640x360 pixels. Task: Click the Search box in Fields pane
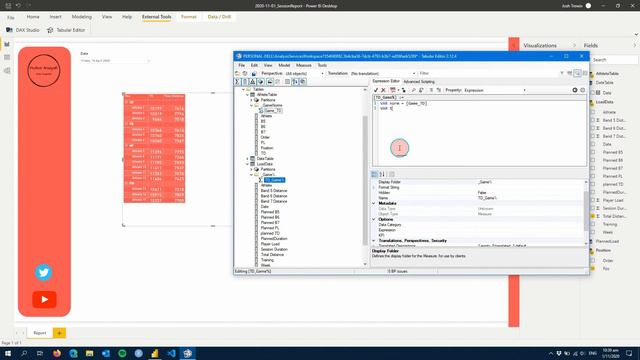point(614,60)
